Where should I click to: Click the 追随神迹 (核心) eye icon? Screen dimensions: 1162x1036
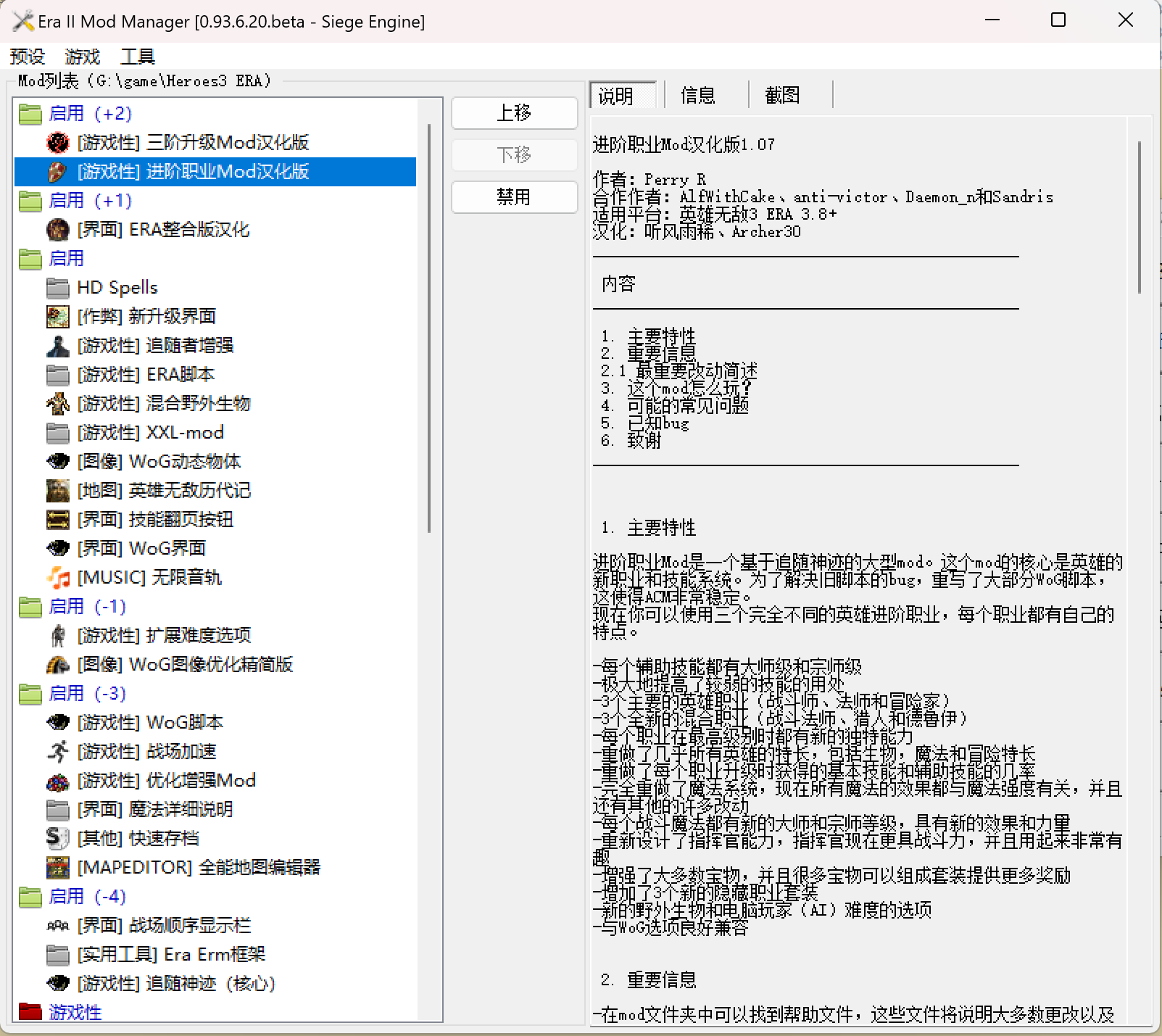58,984
